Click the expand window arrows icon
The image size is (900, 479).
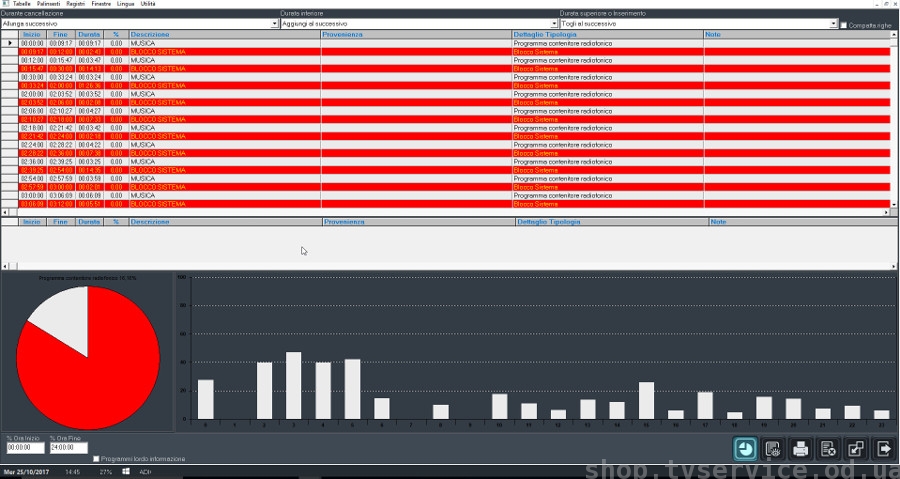pos(856,449)
